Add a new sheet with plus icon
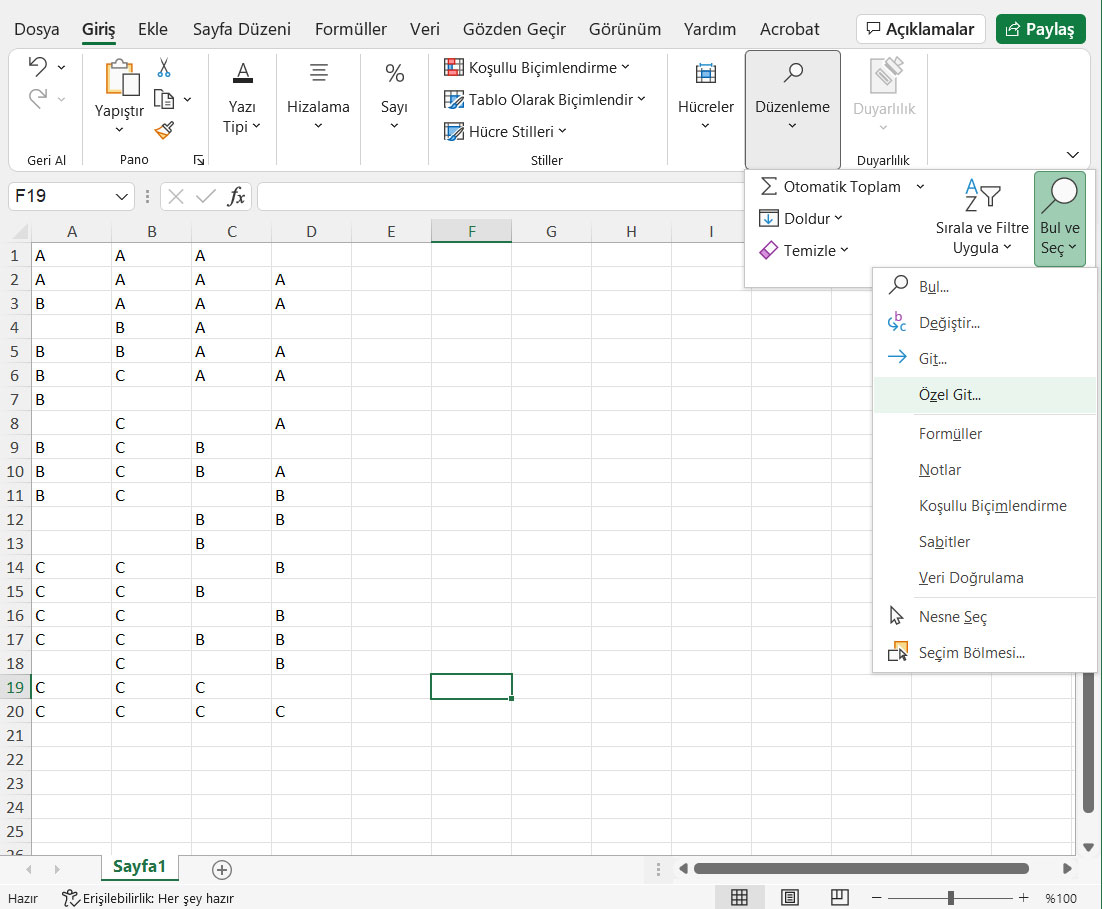The image size is (1107, 909). point(222,869)
